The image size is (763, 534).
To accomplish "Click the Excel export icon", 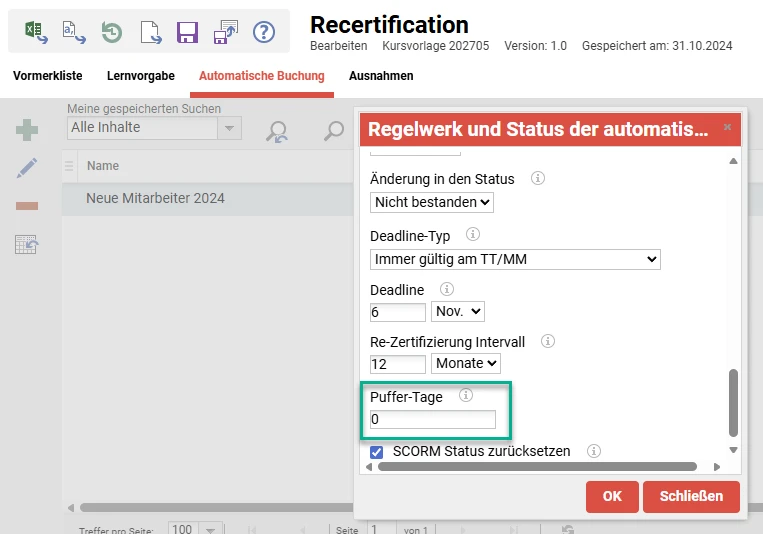I will 36,31.
